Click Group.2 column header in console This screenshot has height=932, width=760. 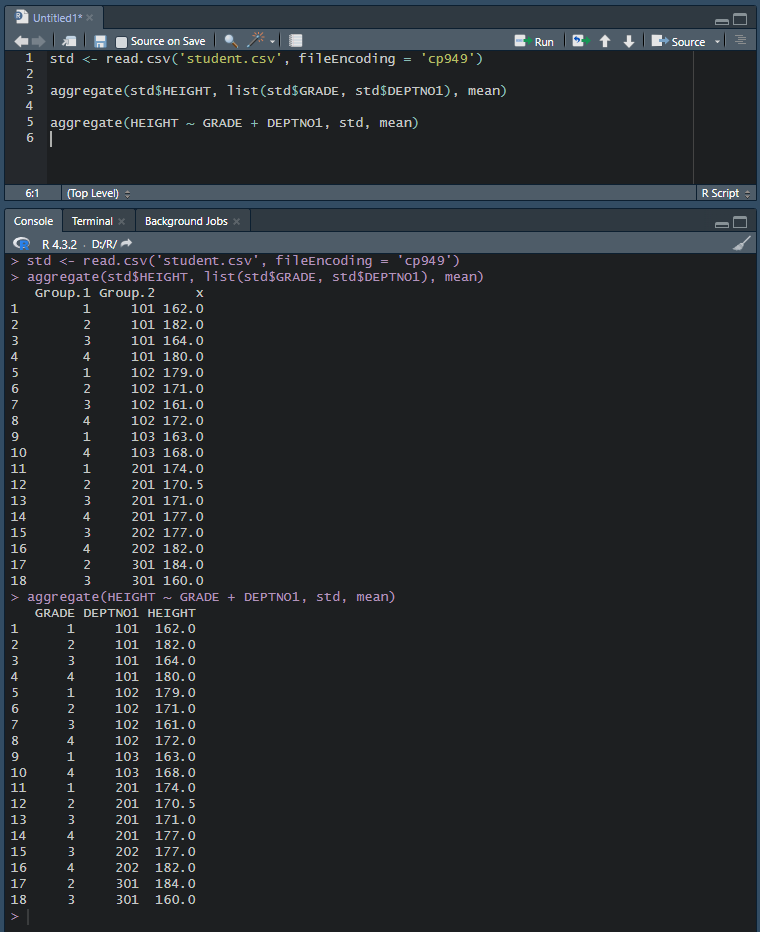tap(127, 293)
